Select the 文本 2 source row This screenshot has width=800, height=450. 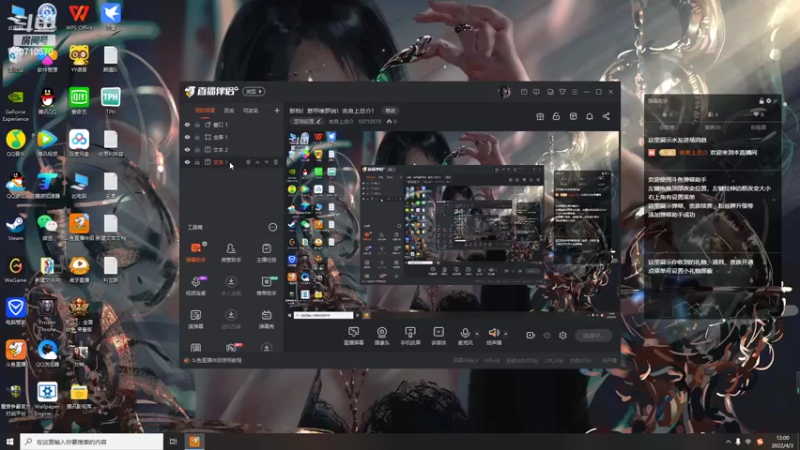click(x=232, y=149)
